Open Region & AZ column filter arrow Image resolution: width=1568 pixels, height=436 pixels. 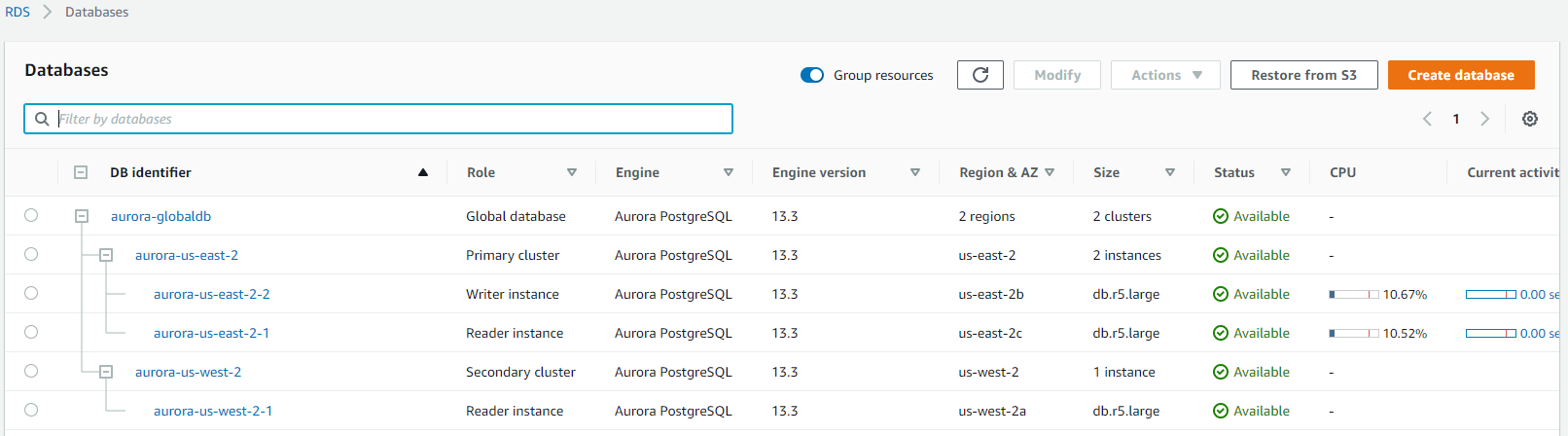tap(1050, 172)
